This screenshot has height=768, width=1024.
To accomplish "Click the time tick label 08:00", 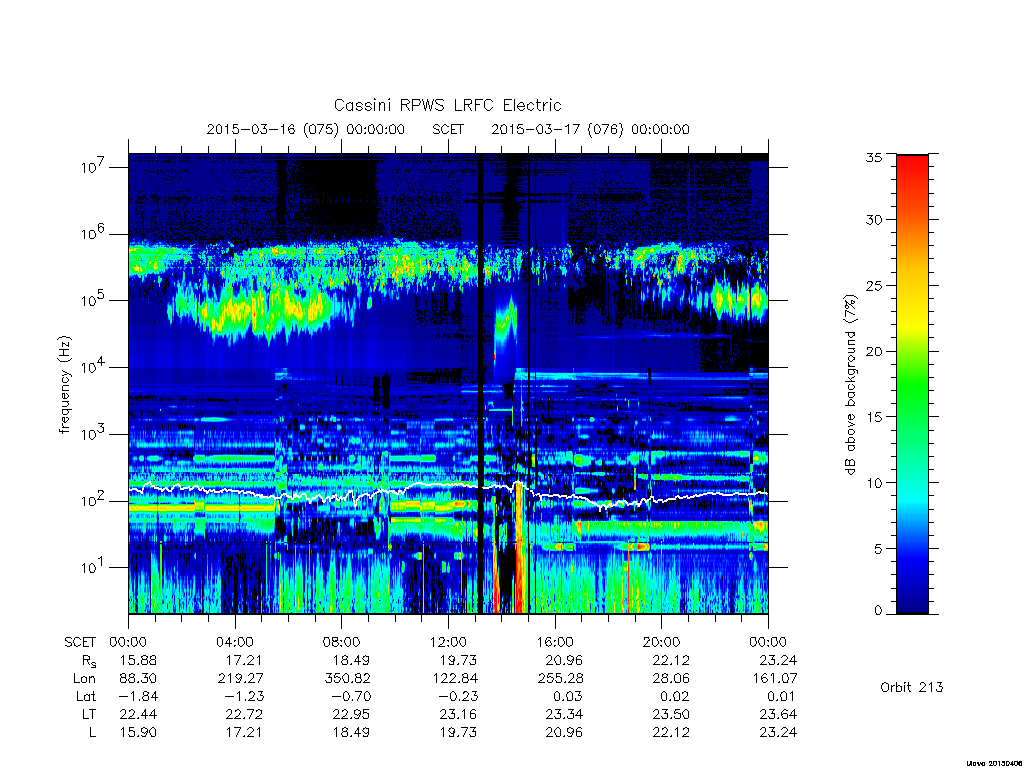I will [x=342, y=642].
